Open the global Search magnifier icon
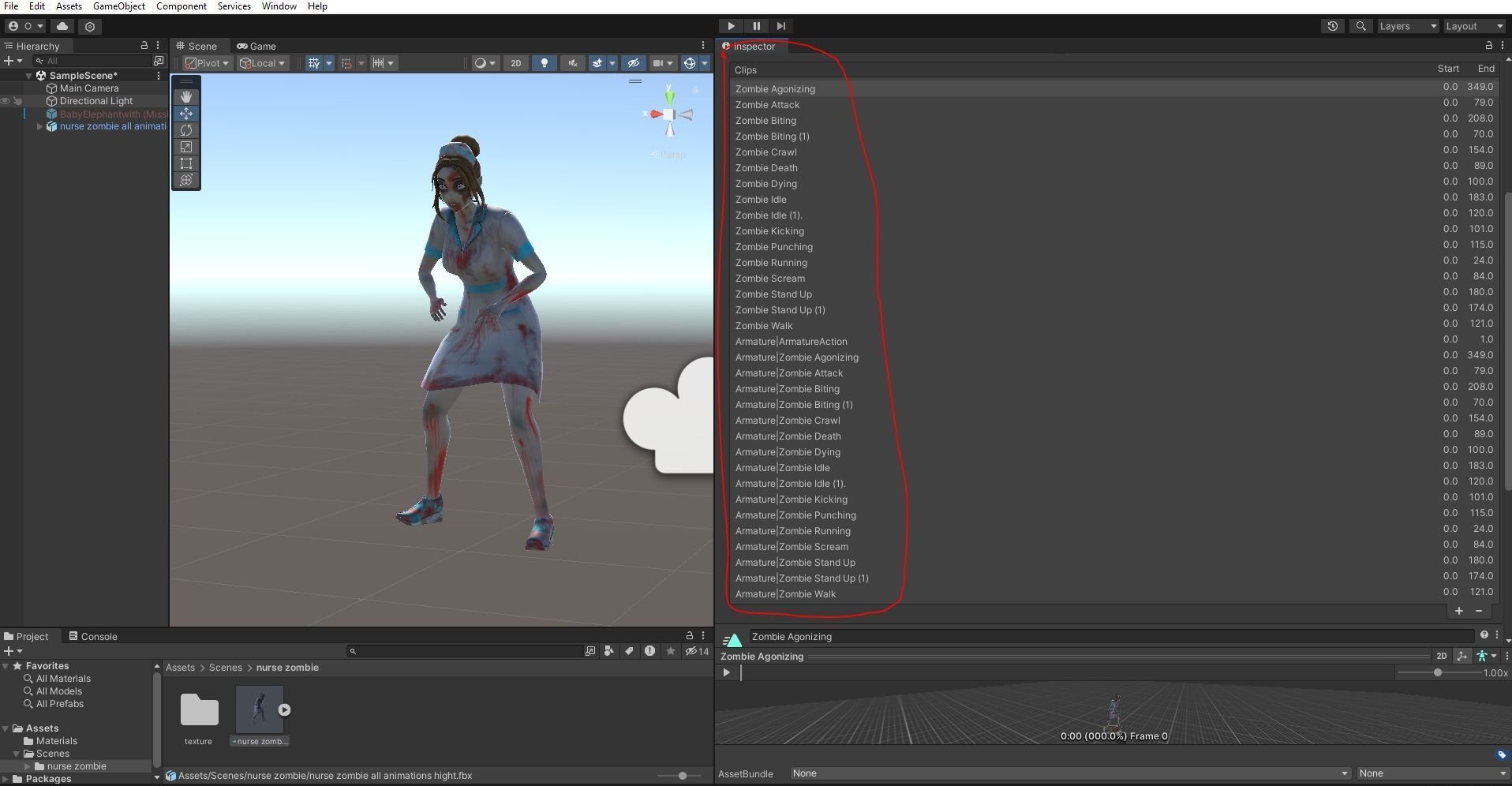1512x786 pixels. pos(1361,26)
